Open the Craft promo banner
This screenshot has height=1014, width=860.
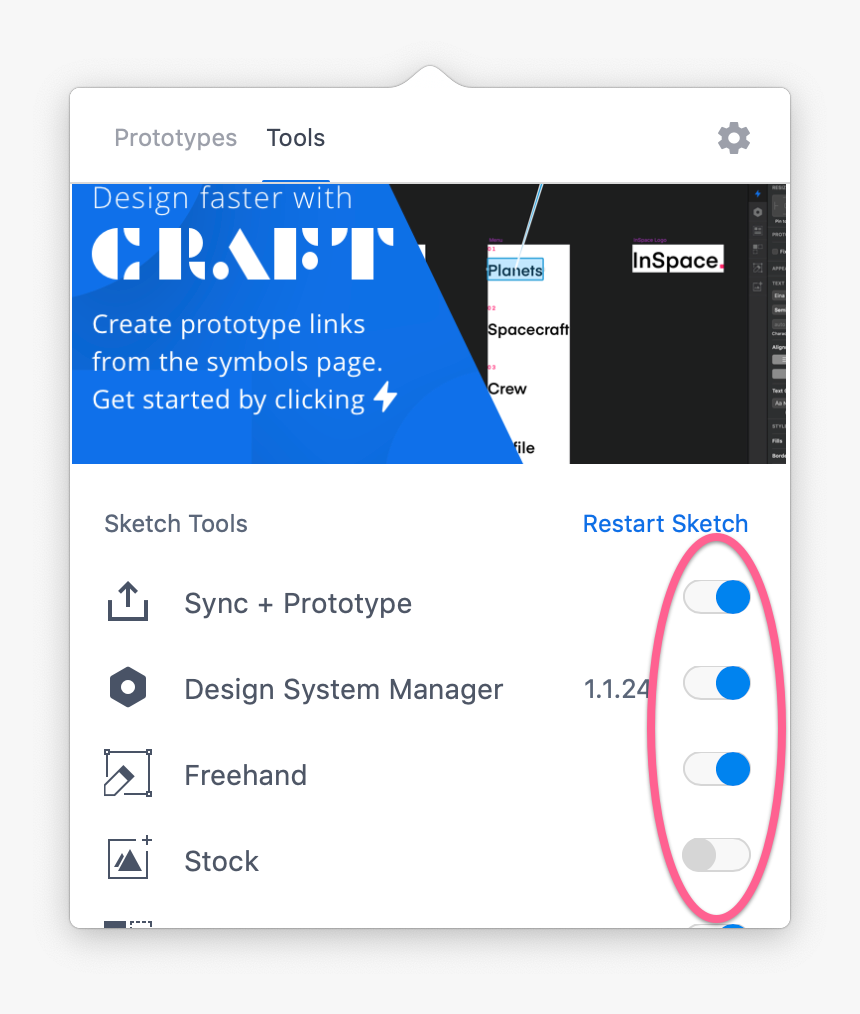(x=429, y=324)
